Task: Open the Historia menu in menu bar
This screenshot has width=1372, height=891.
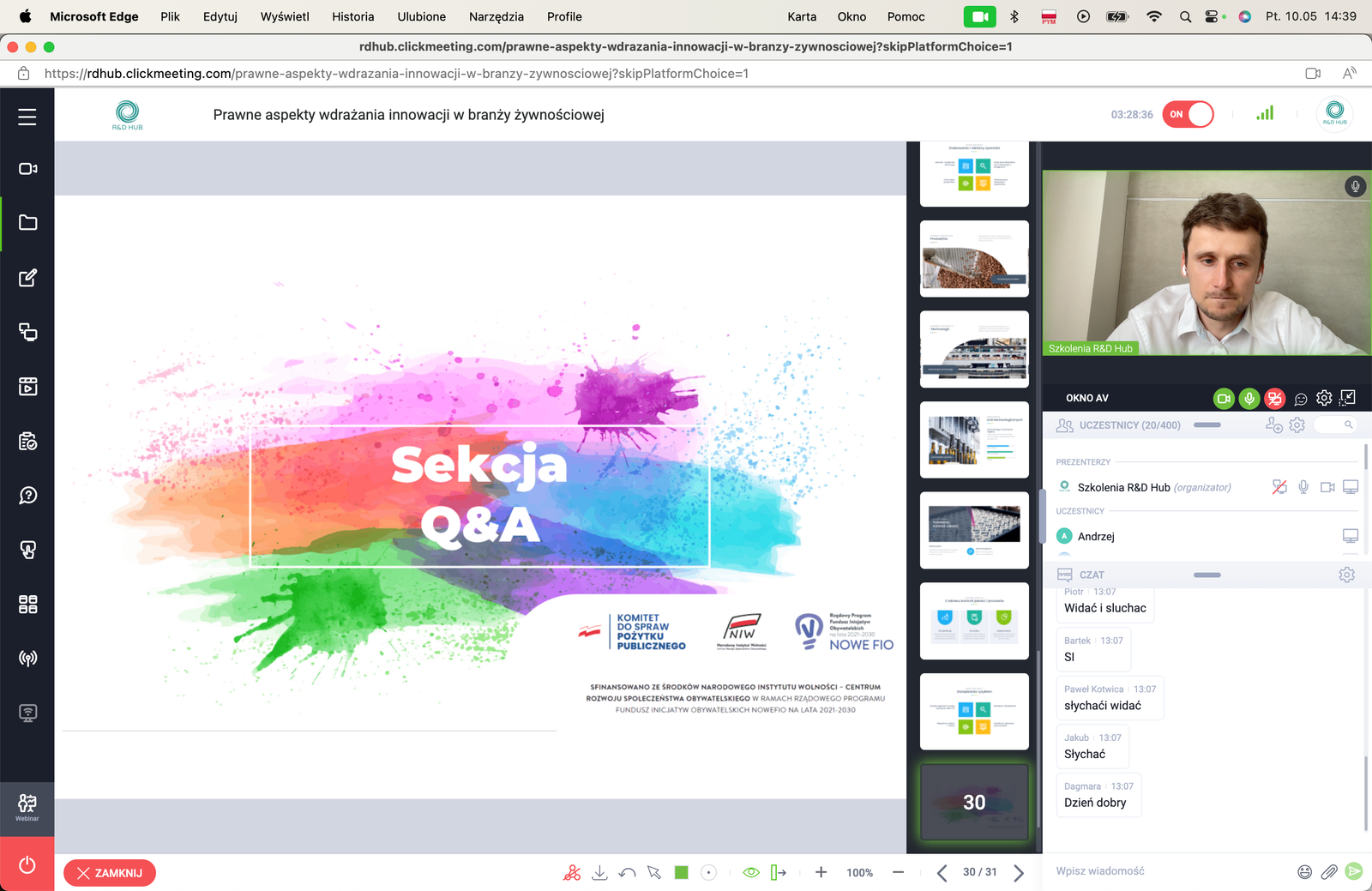Action: (352, 16)
